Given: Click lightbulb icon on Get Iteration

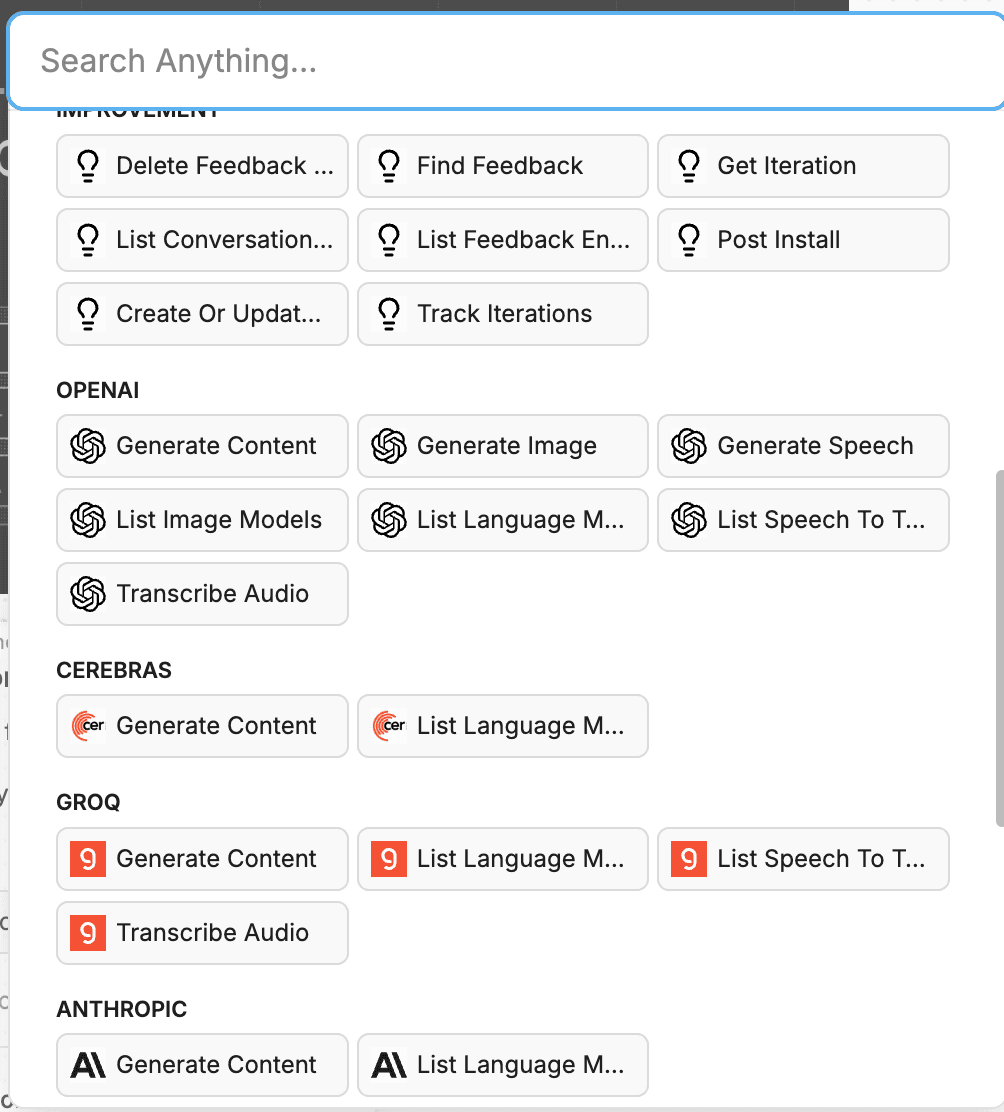Looking at the screenshot, I should (x=689, y=166).
